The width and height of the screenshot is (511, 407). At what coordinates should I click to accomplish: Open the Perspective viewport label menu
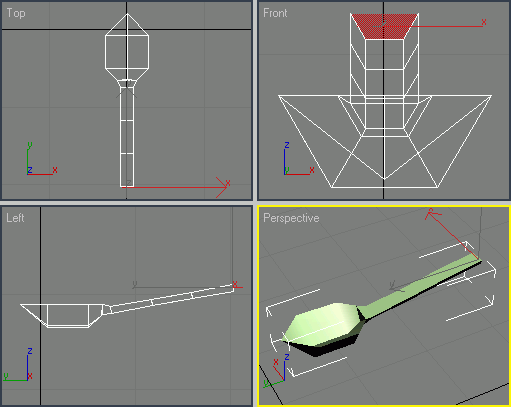coord(291,218)
